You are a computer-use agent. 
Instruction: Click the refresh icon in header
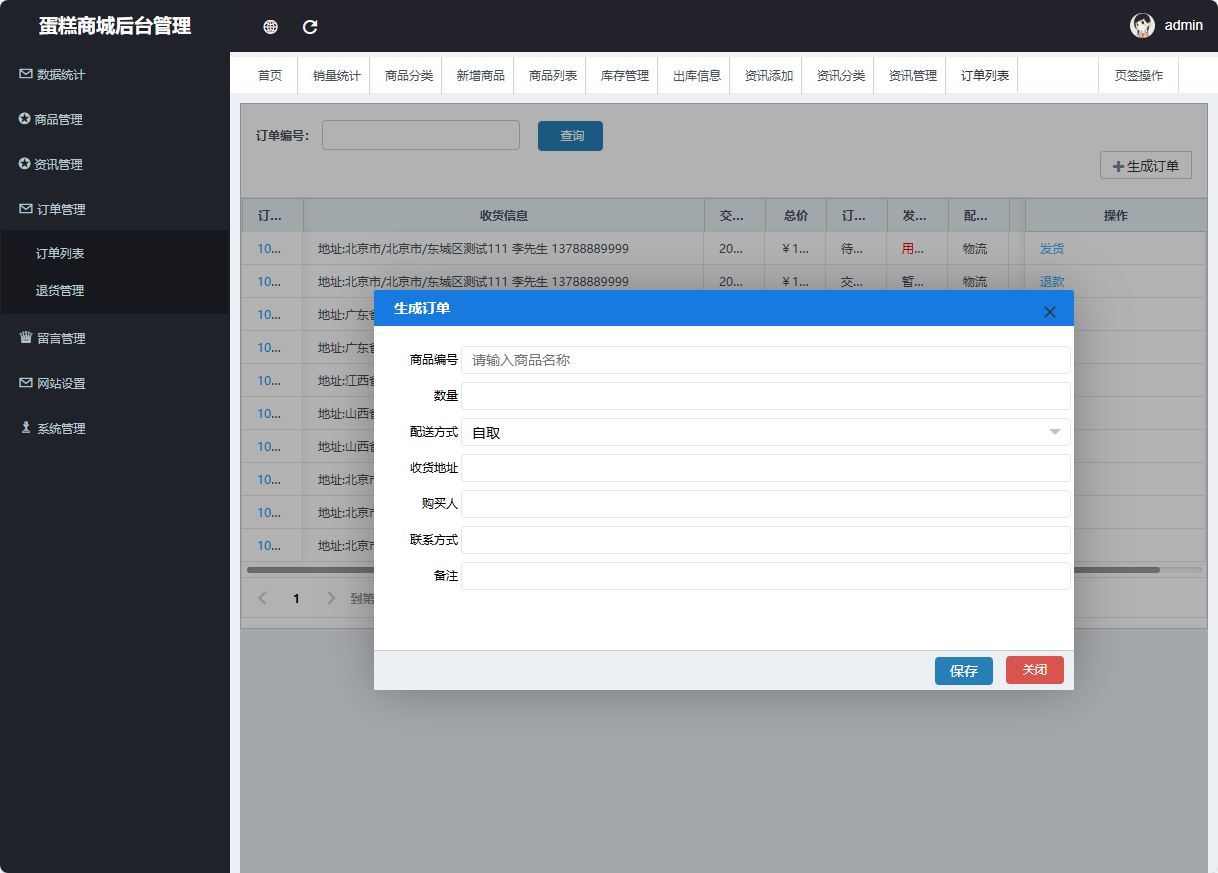pos(310,27)
